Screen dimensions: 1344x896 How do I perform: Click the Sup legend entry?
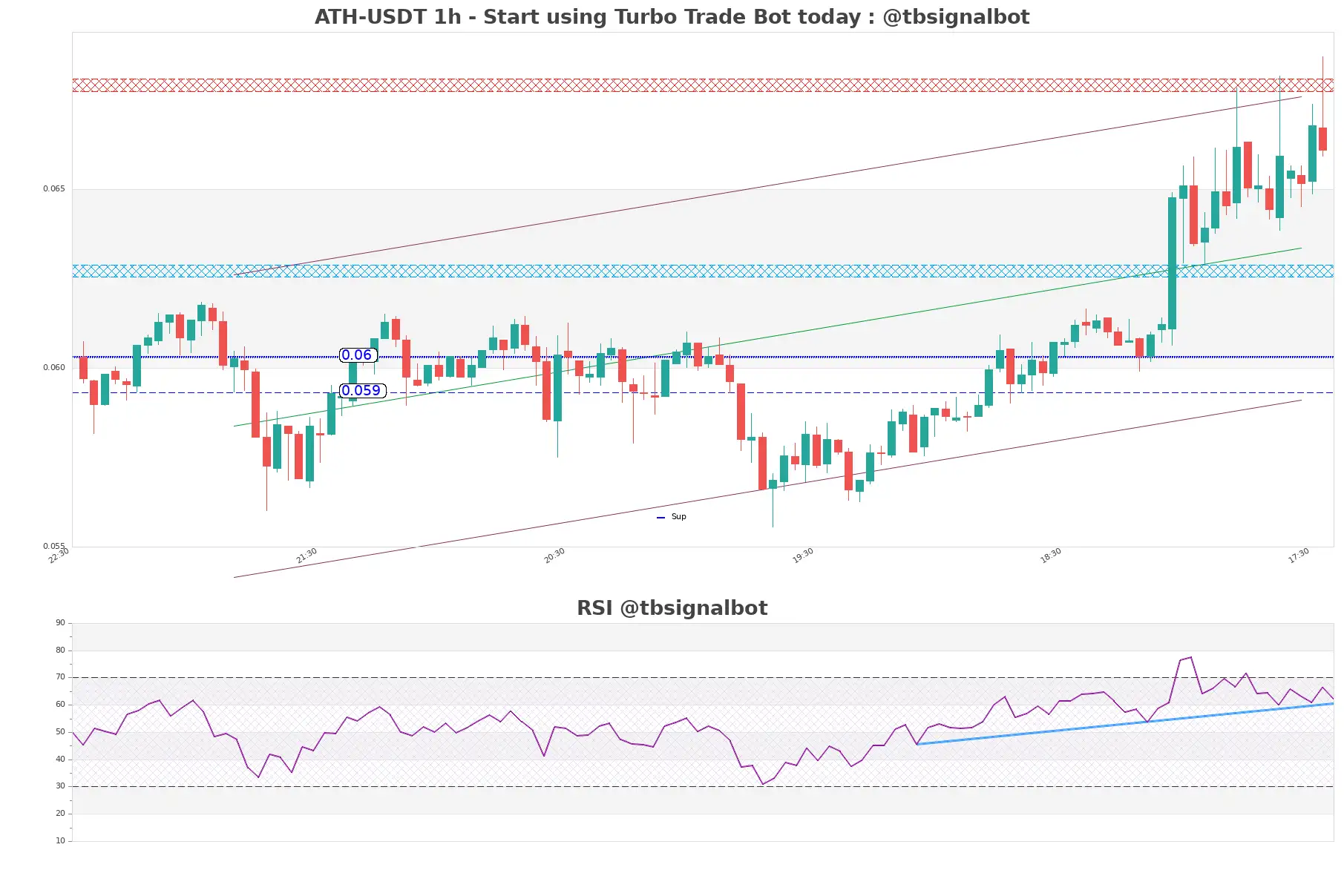(672, 517)
